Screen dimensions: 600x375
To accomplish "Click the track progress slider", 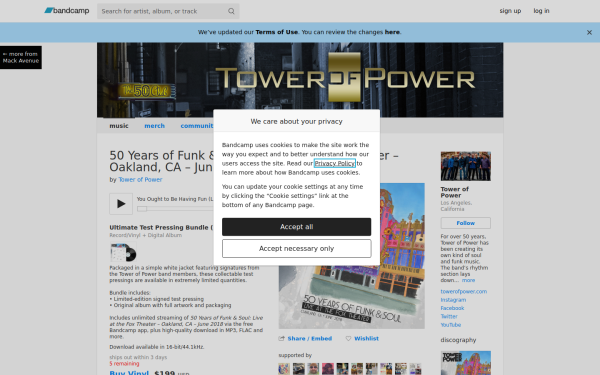I will coord(142,209).
